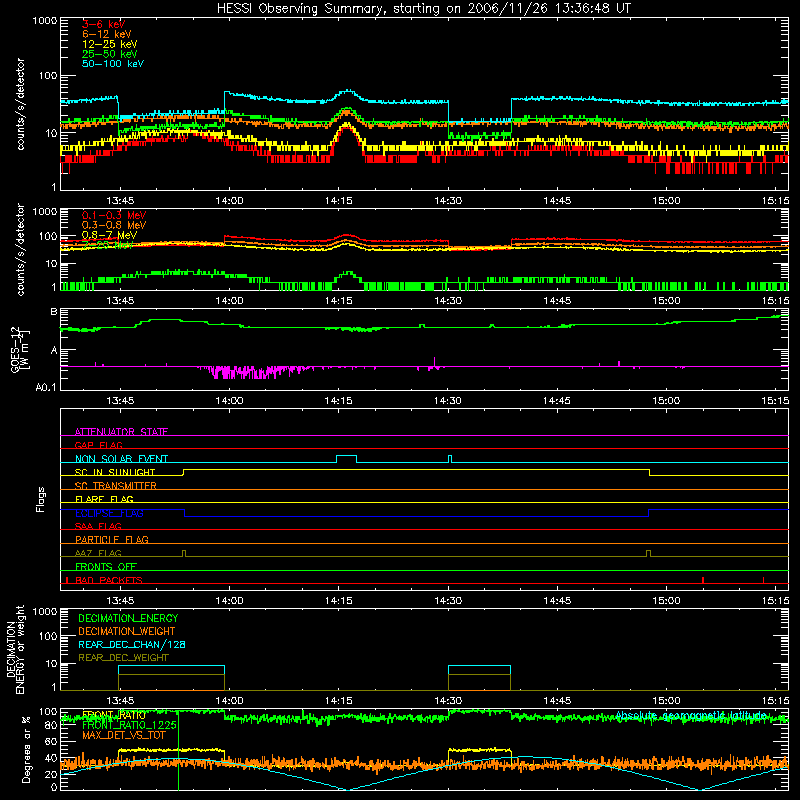
Task: Click the SAA_FLAG label
Action: coord(98,526)
